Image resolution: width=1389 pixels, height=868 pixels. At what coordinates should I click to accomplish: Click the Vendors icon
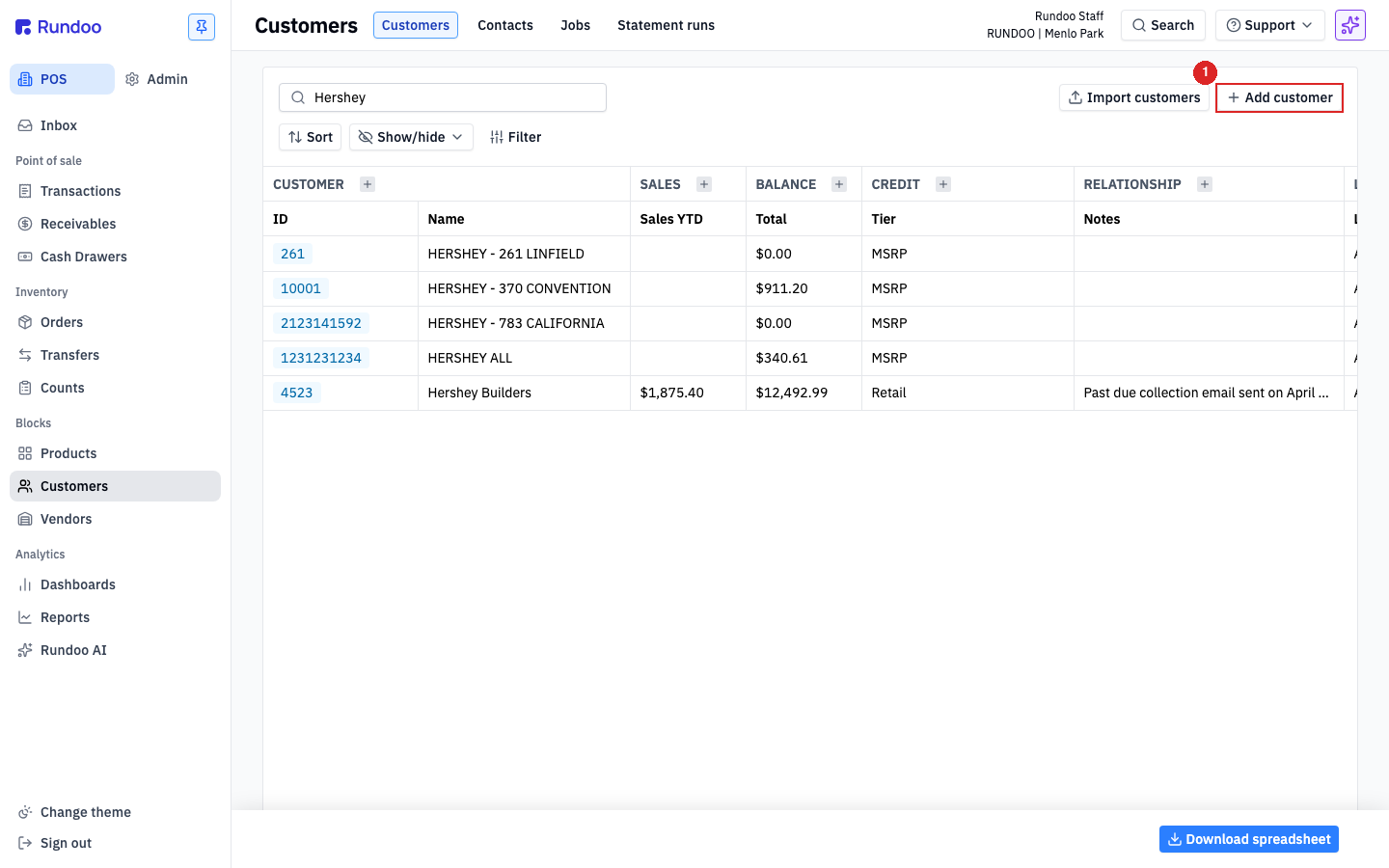[25, 519]
